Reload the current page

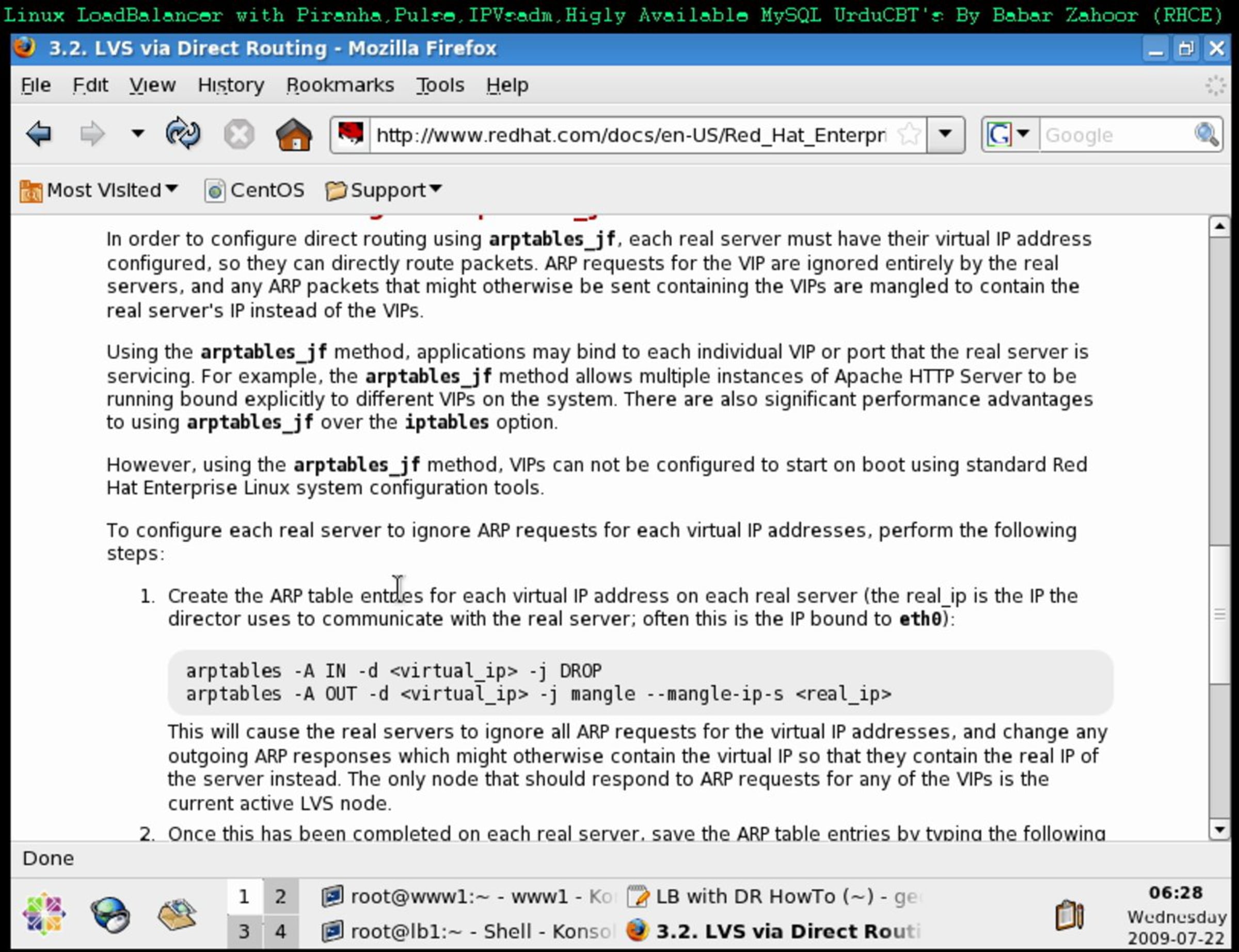[183, 134]
